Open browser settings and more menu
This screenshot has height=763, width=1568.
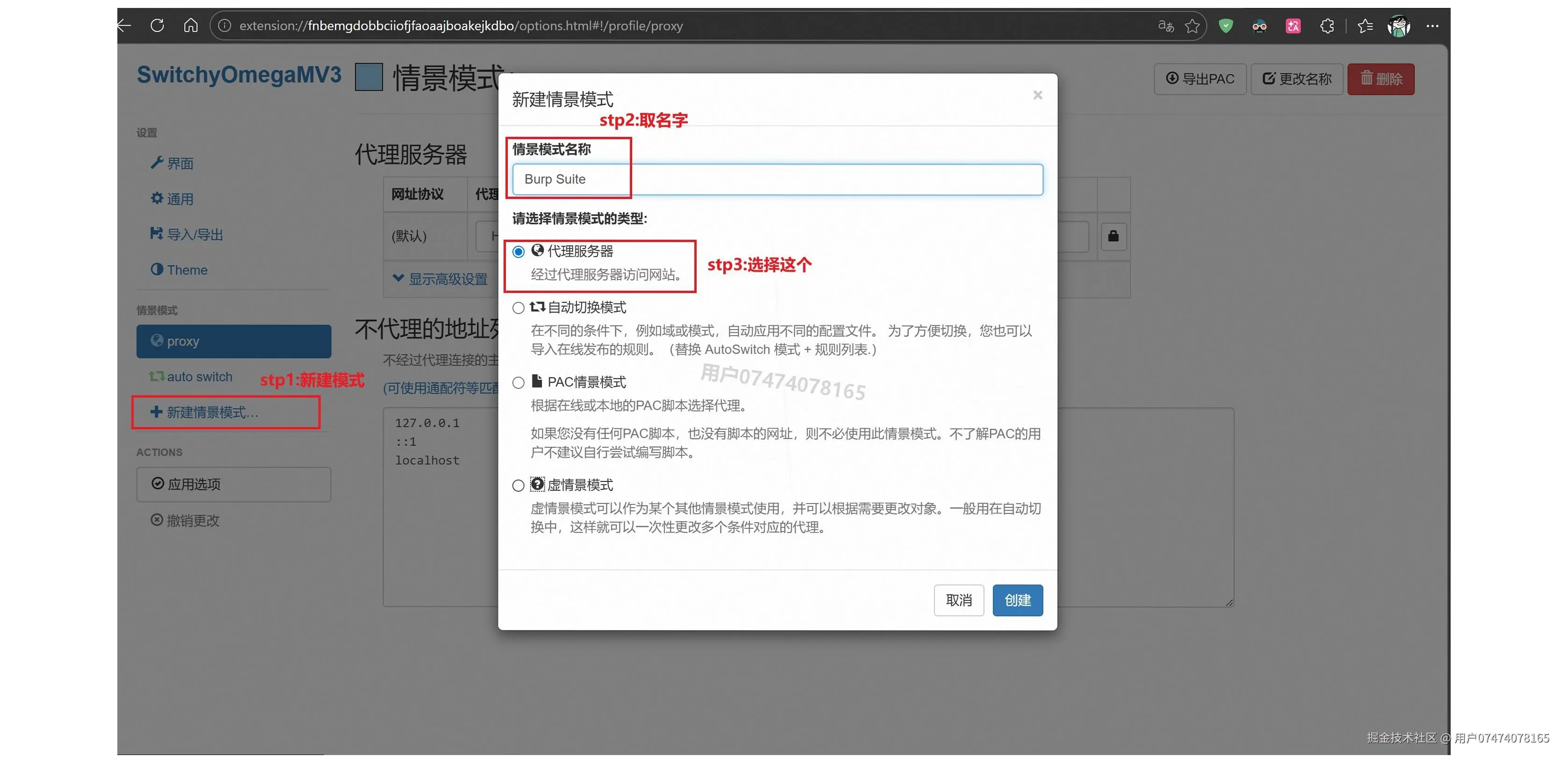(x=1432, y=26)
